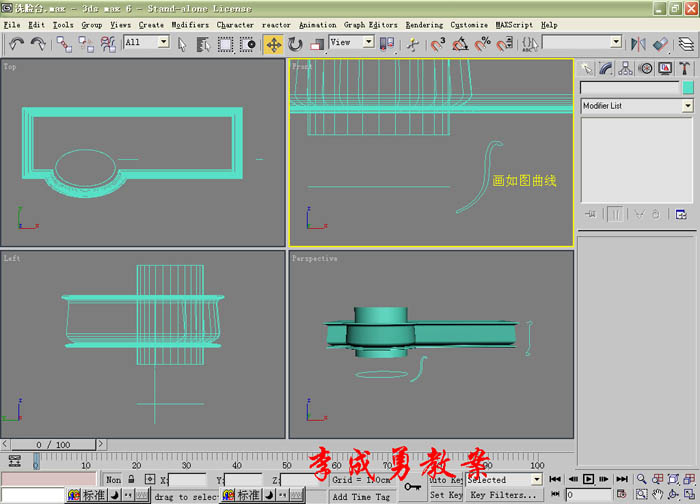Image resolution: width=700 pixels, height=504 pixels.
Task: Click the object color swatch
Action: click(x=688, y=87)
